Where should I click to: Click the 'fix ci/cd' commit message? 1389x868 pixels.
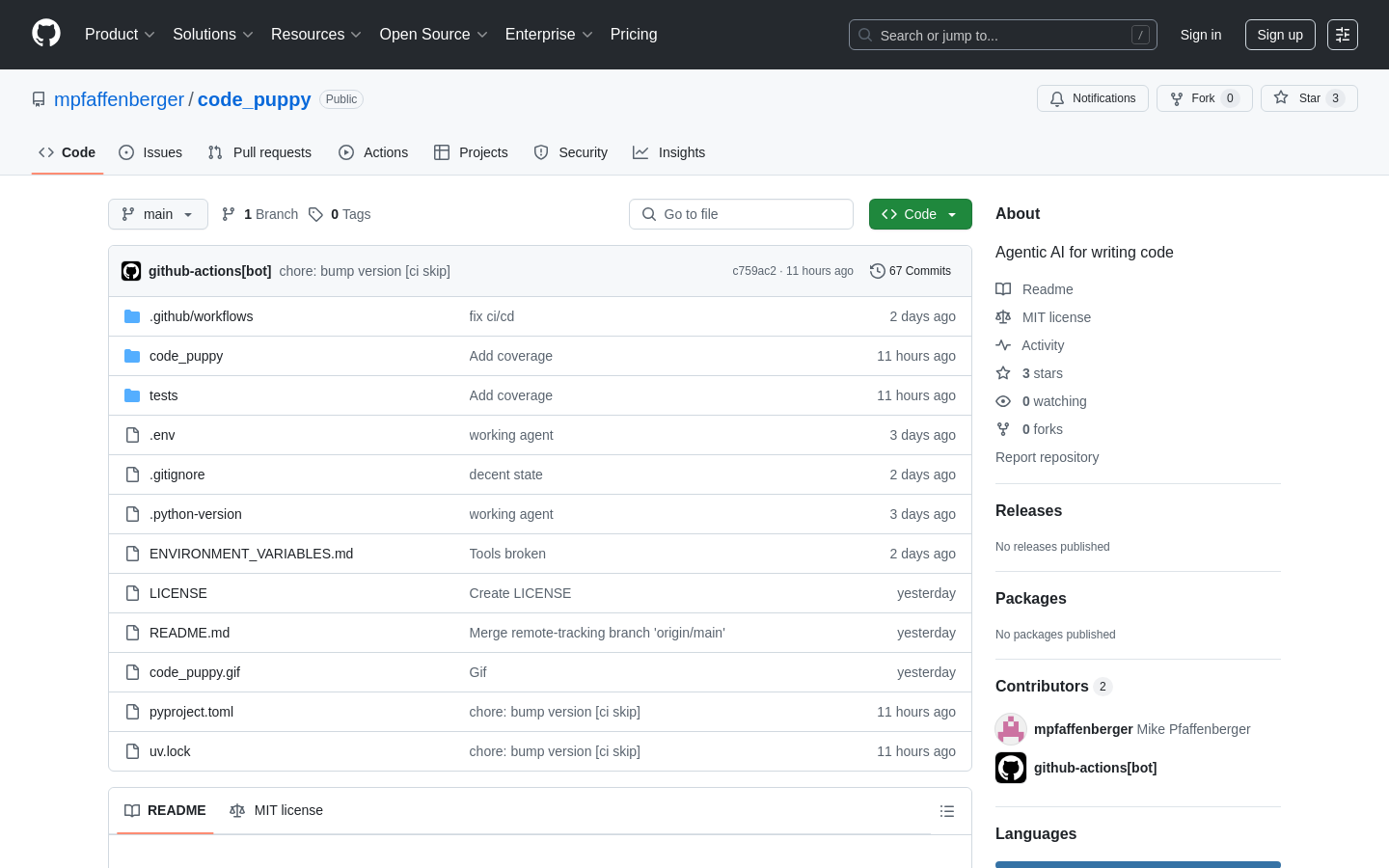492,316
